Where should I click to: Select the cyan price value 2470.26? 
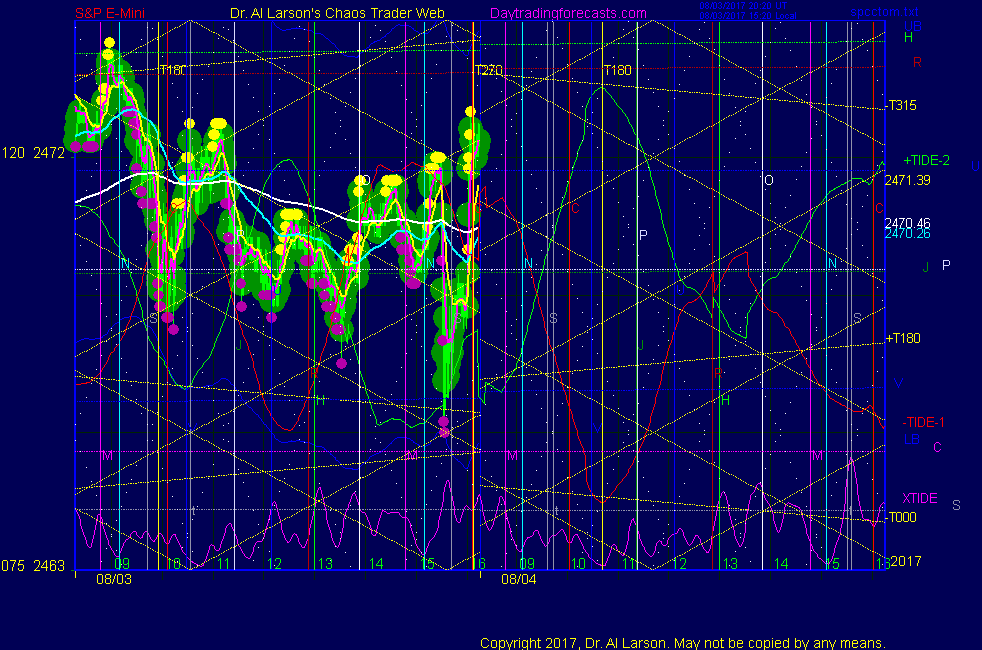pyautogui.click(x=907, y=234)
